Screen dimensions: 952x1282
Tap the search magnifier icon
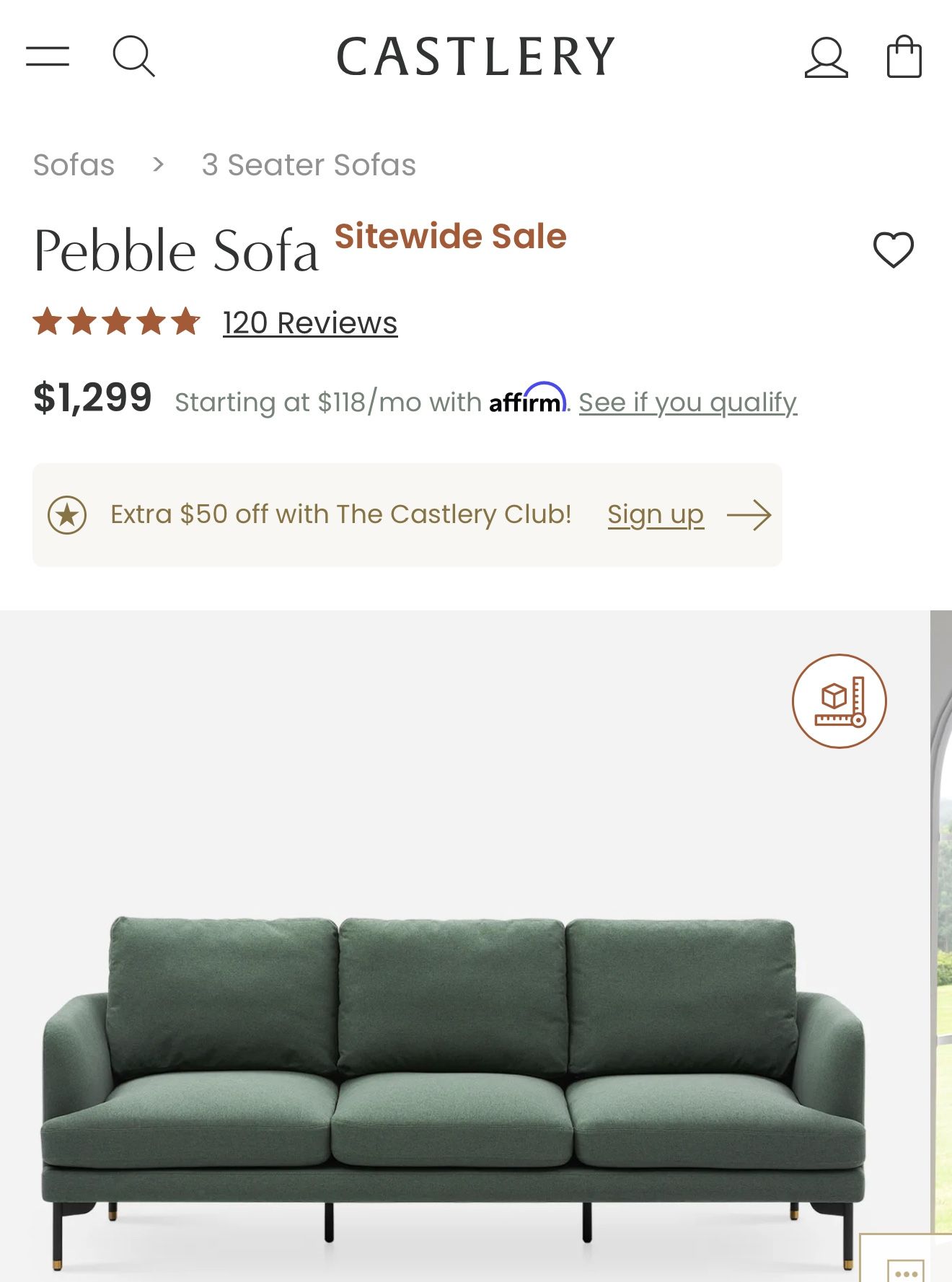pos(133,56)
